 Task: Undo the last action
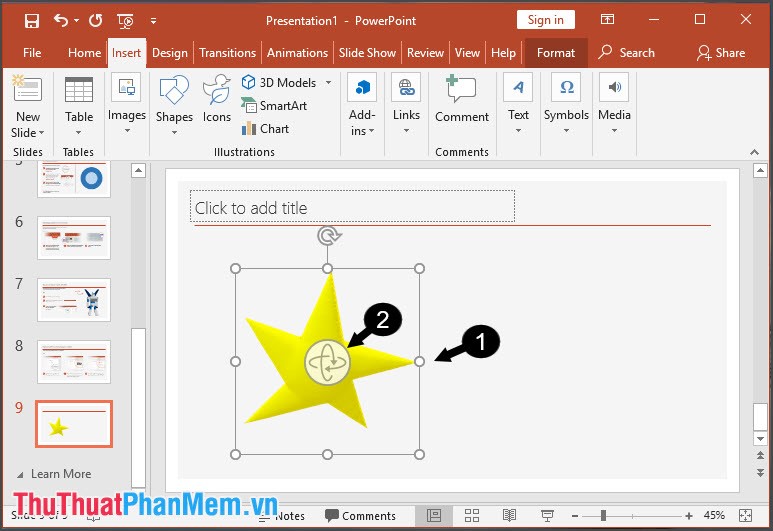pos(61,21)
